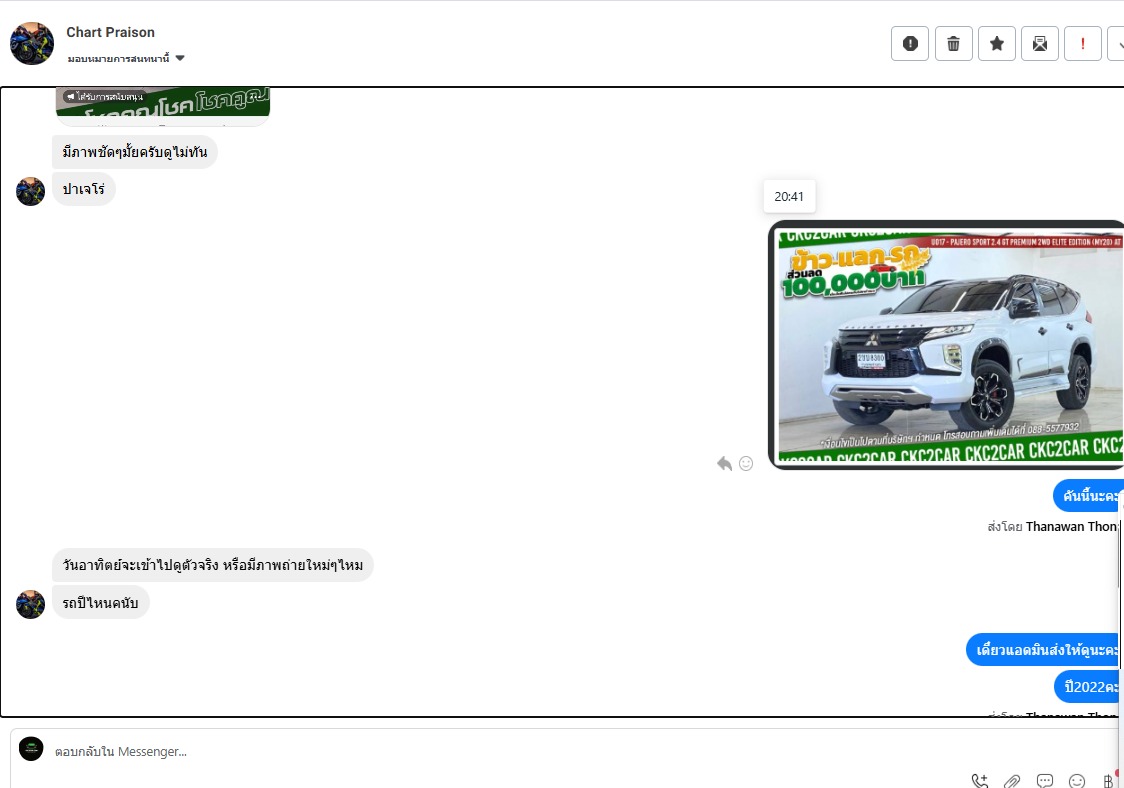
Task: Mark conversation done with checkmark button
Action: coord(1116,44)
